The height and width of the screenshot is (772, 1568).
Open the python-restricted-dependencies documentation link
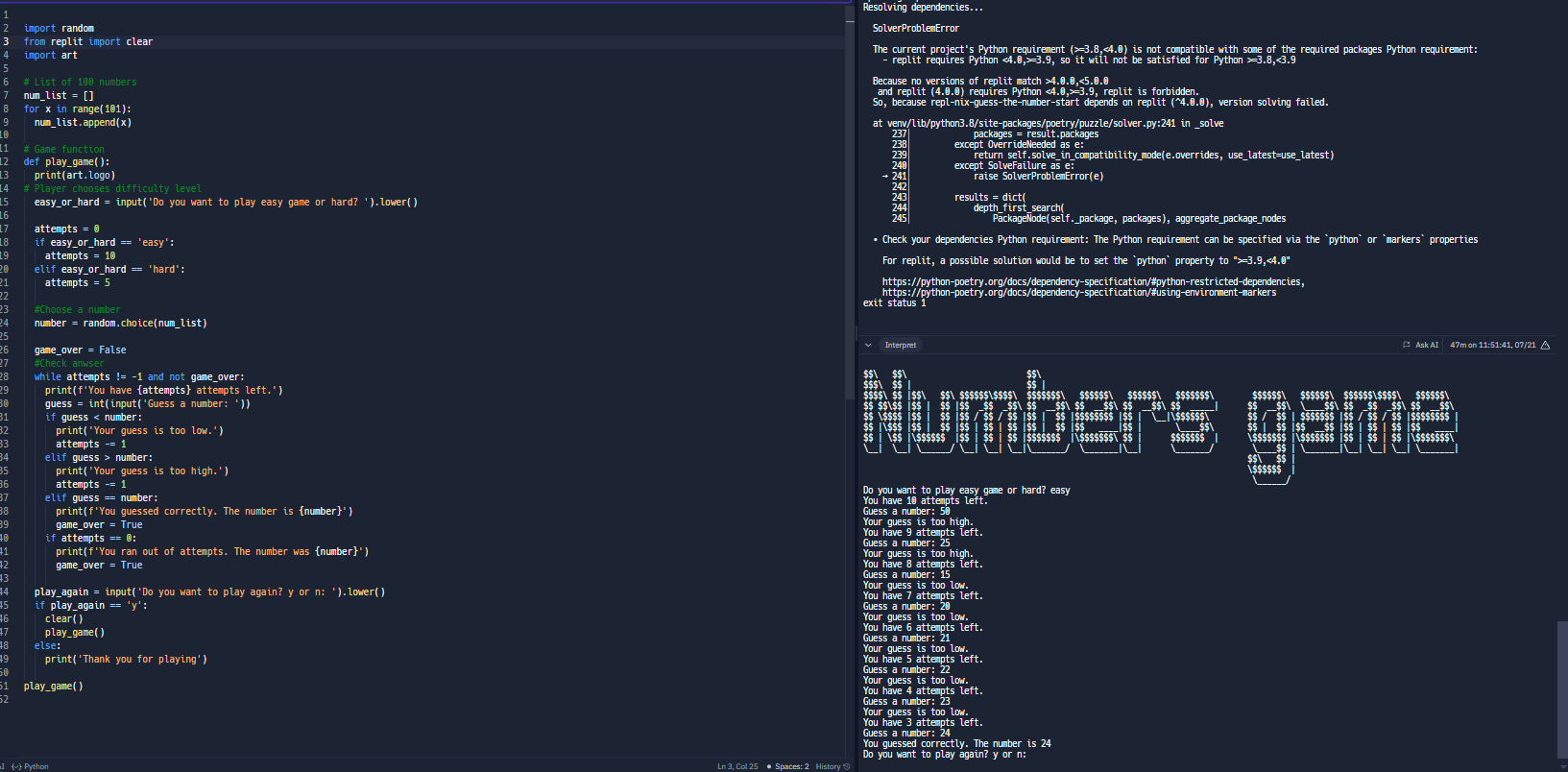click(1093, 281)
